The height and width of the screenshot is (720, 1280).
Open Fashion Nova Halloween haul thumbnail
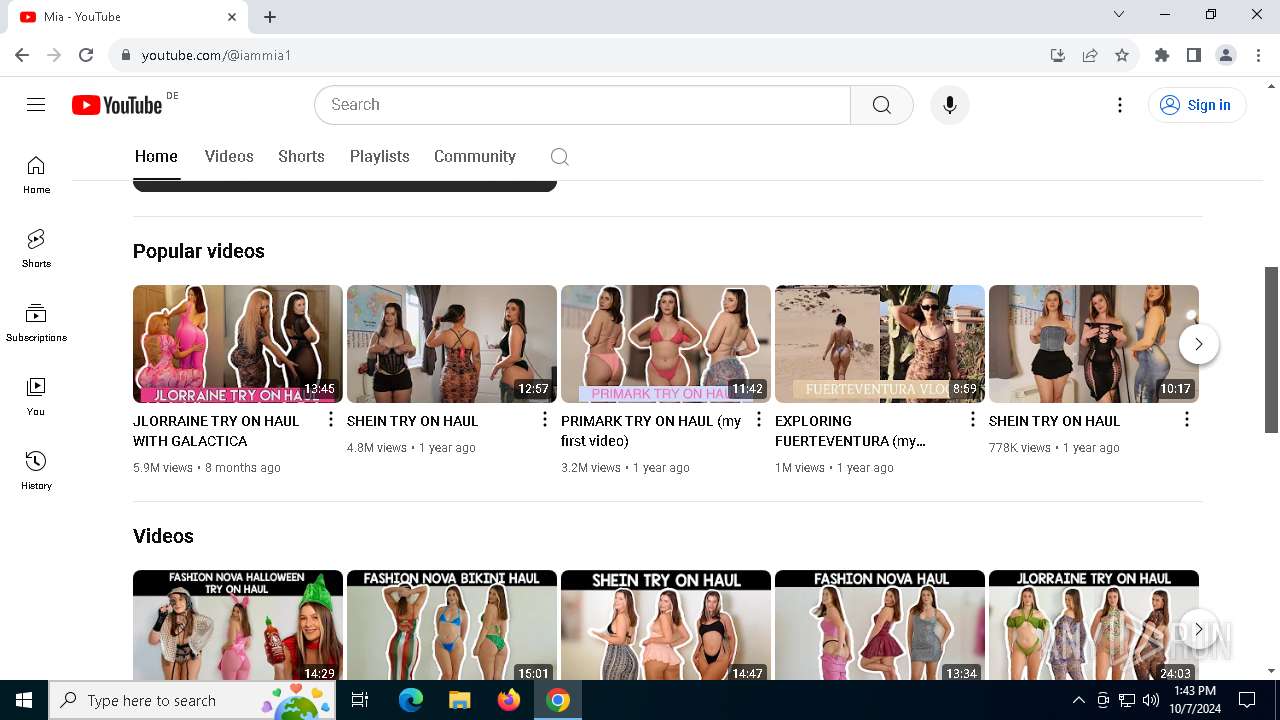click(238, 625)
